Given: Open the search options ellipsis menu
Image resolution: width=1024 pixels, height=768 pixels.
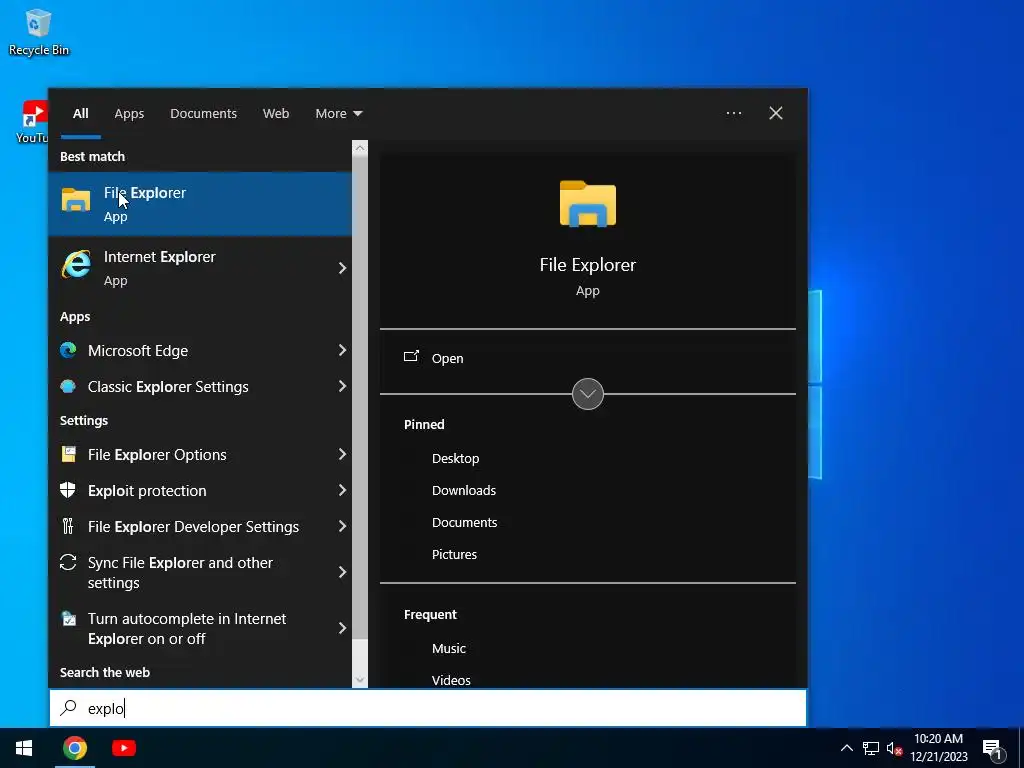Looking at the screenshot, I should point(734,113).
